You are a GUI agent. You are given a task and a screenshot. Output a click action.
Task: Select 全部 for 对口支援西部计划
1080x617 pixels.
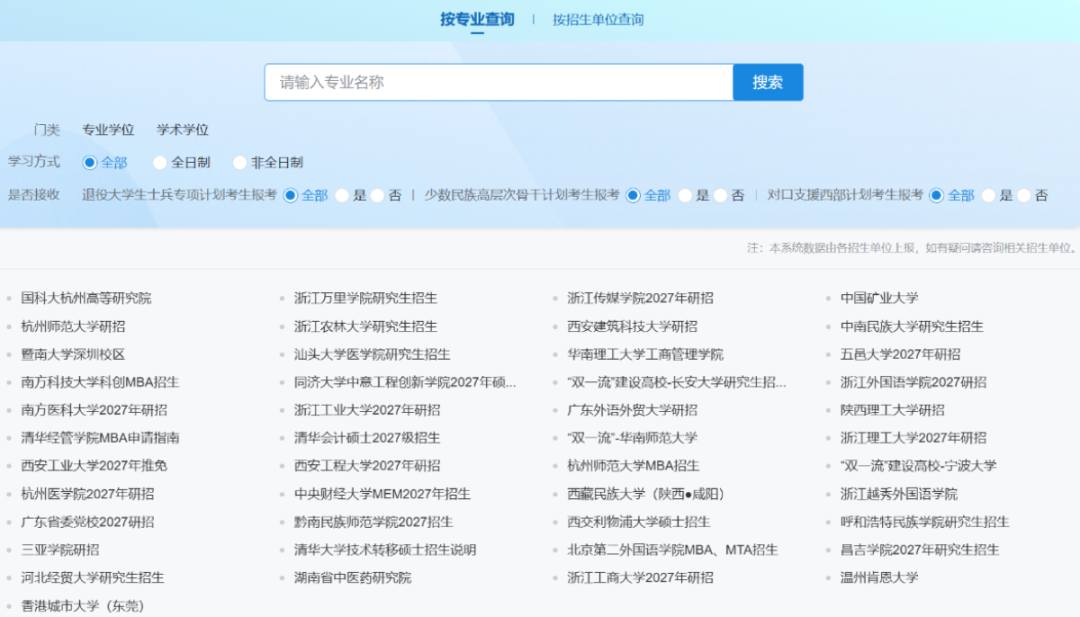click(936, 196)
